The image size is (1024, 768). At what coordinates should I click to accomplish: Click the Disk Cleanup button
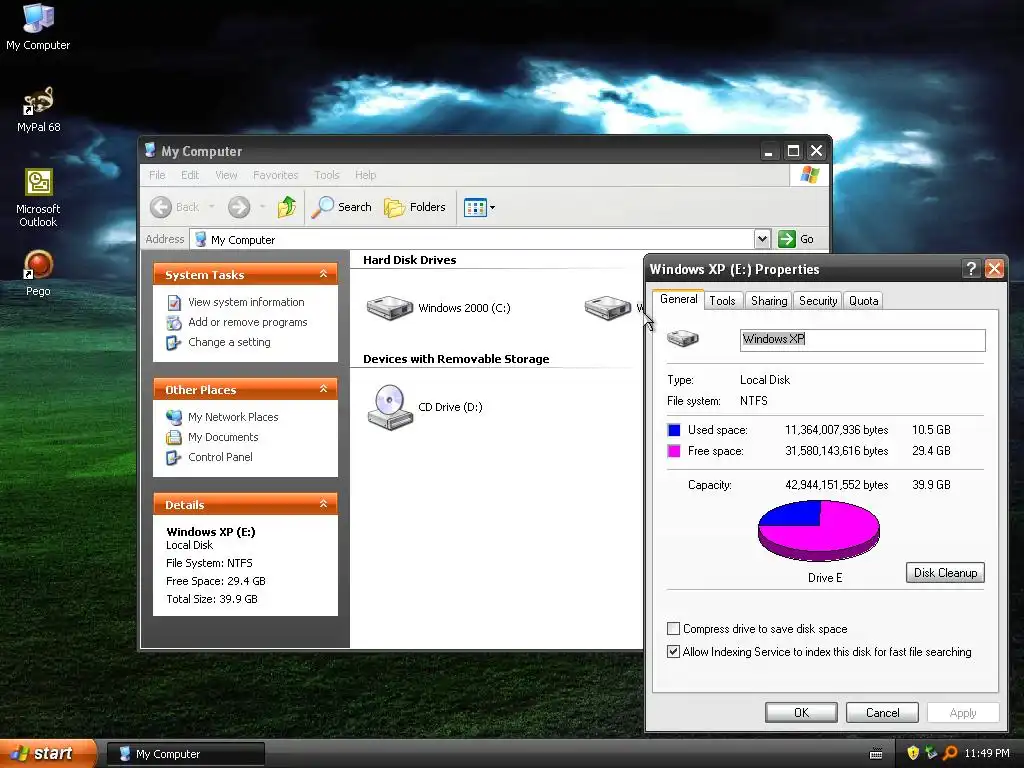click(945, 573)
